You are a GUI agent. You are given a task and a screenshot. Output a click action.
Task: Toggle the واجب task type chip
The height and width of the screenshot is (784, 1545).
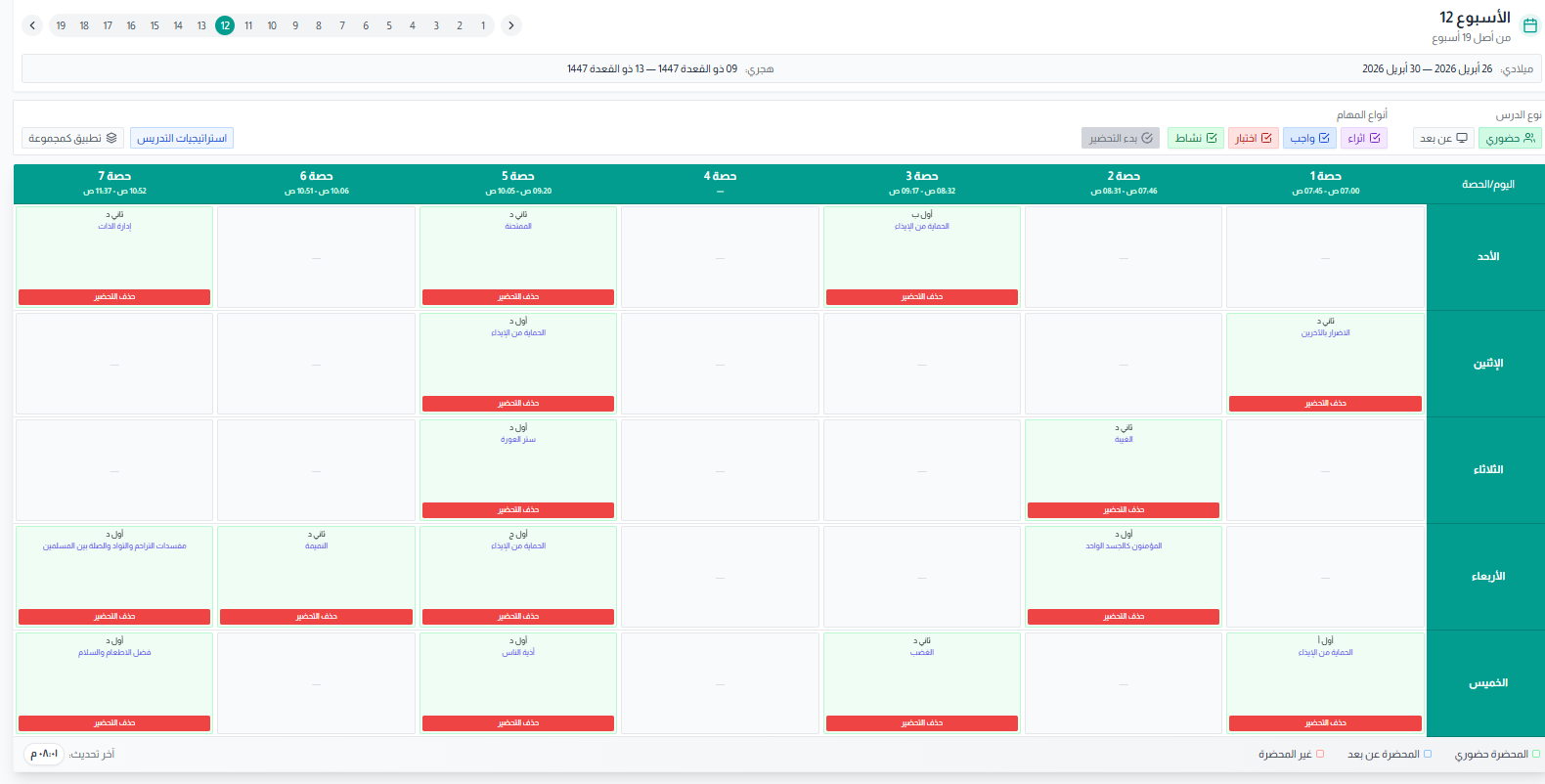(1309, 138)
